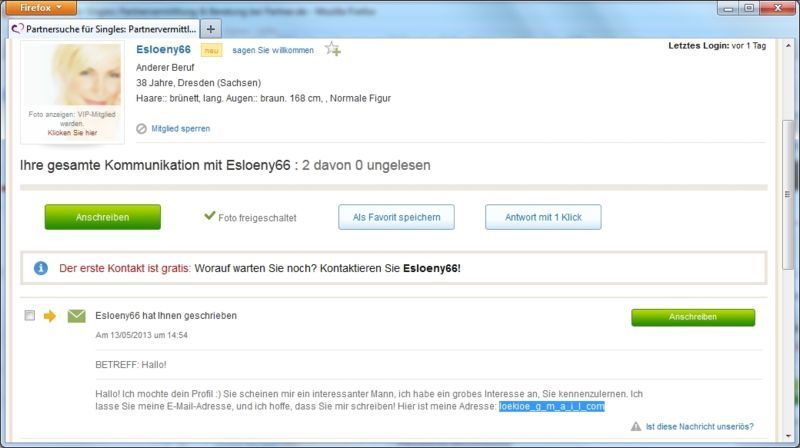Click the warning triangle icon under the message

point(635,426)
